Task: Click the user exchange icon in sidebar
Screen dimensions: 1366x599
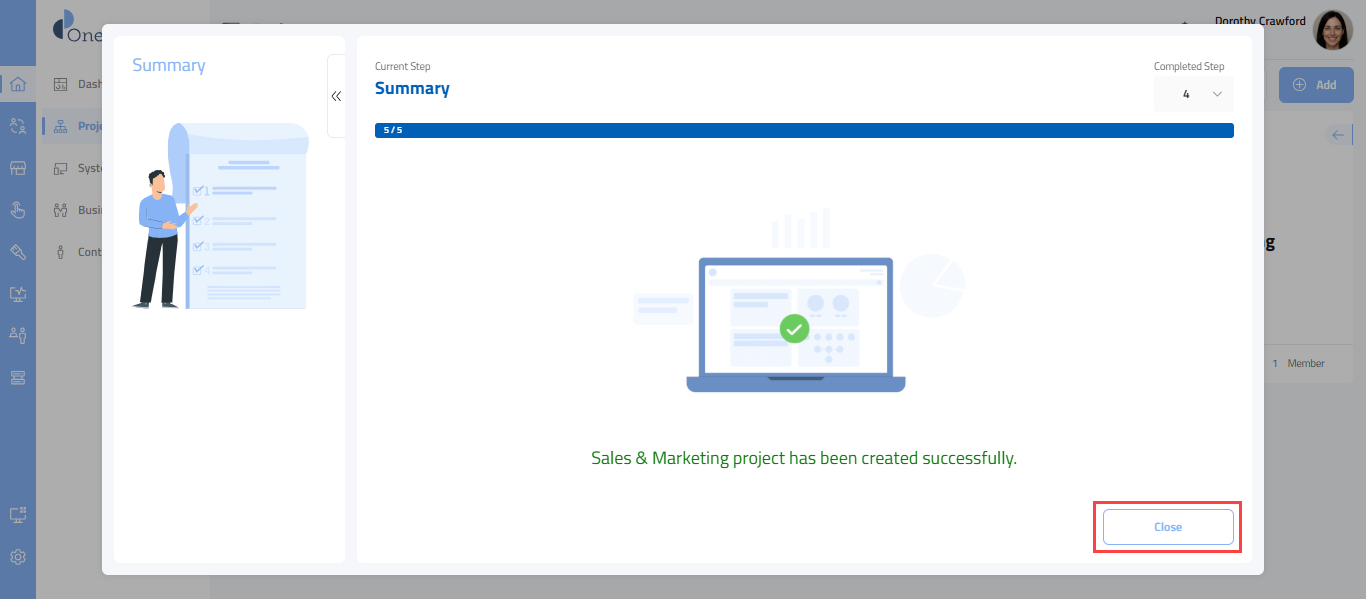Action: pos(17,126)
